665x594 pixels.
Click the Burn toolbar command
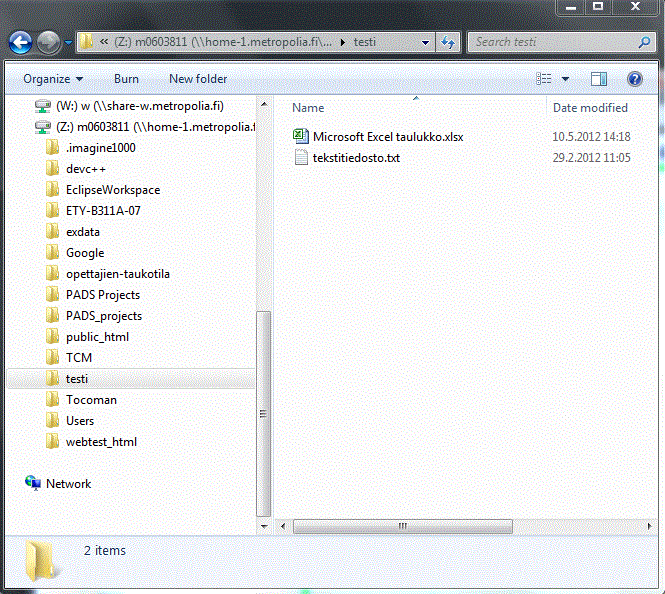coord(126,79)
